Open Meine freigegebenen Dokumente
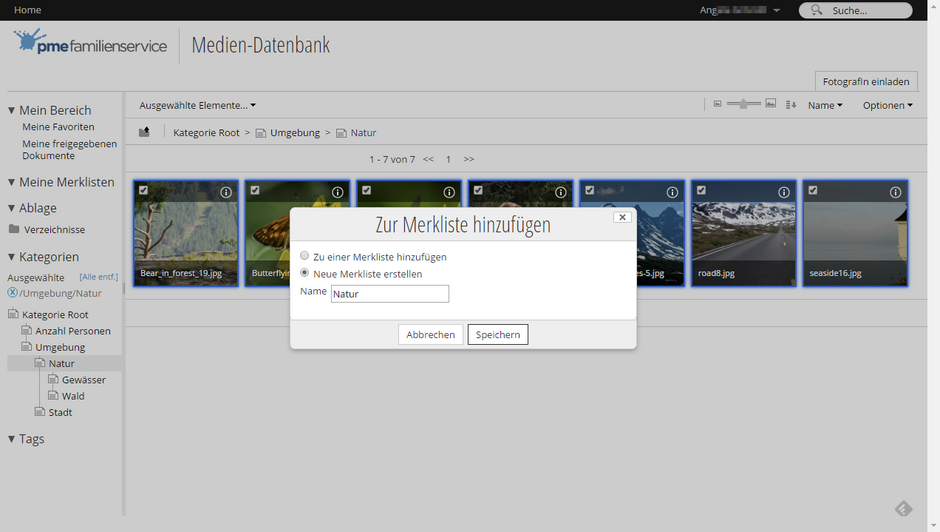The width and height of the screenshot is (940, 532). click(70, 149)
